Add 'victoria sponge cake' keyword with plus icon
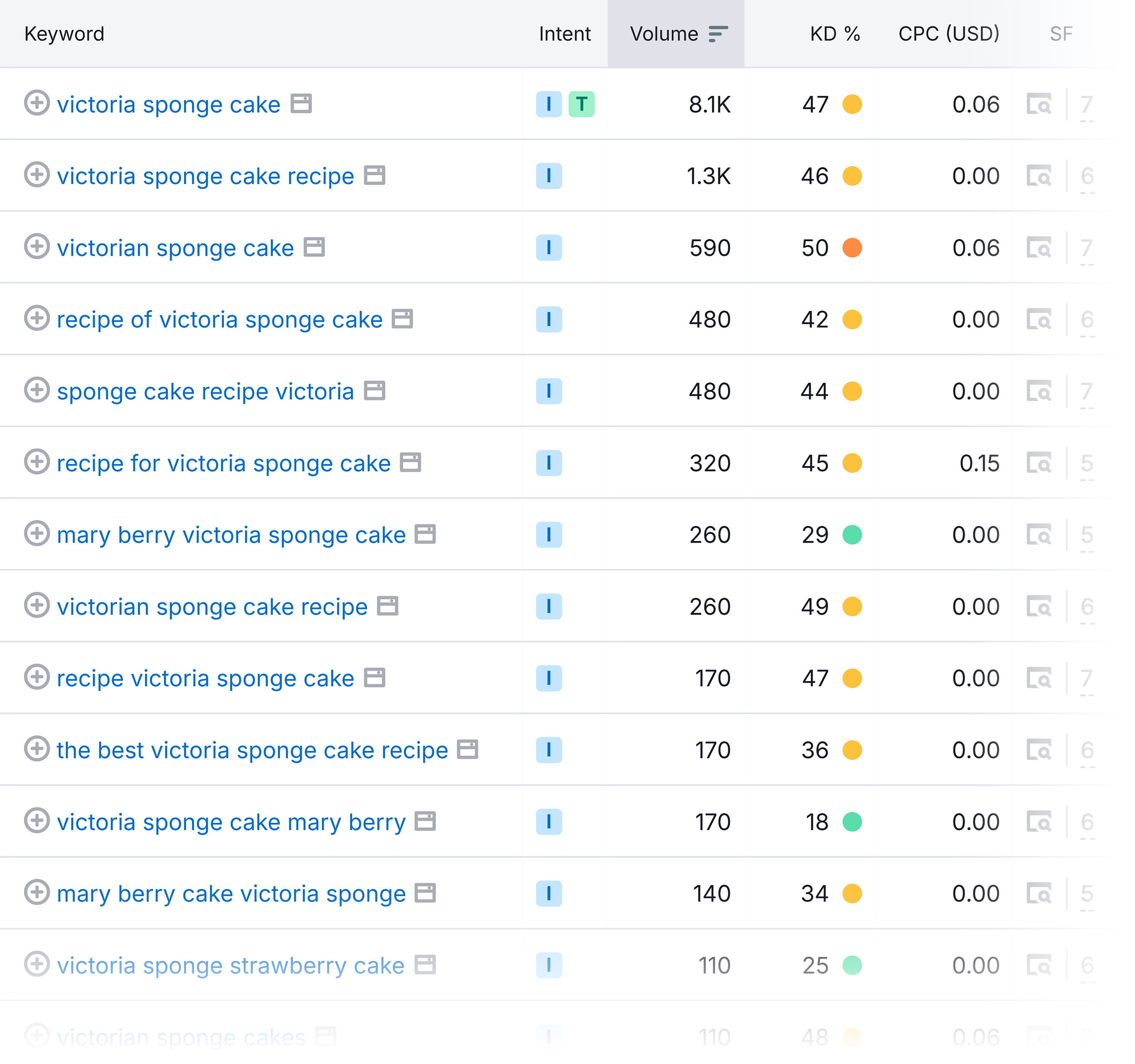The image size is (1135, 1064). (37, 104)
